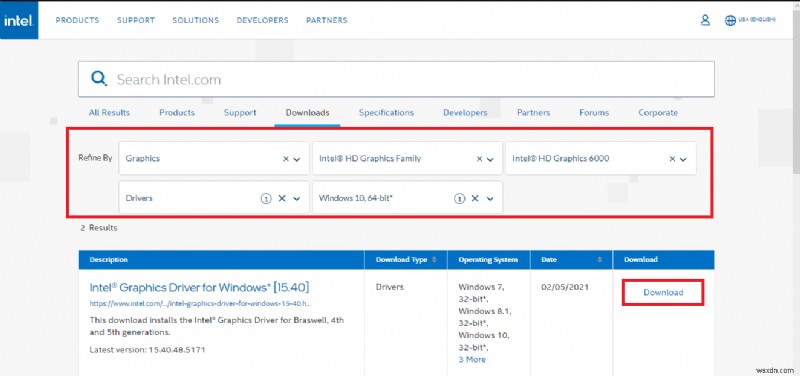Expand the 3 More operating systems link
Viewport: 800px width, 376px height.
472,360
